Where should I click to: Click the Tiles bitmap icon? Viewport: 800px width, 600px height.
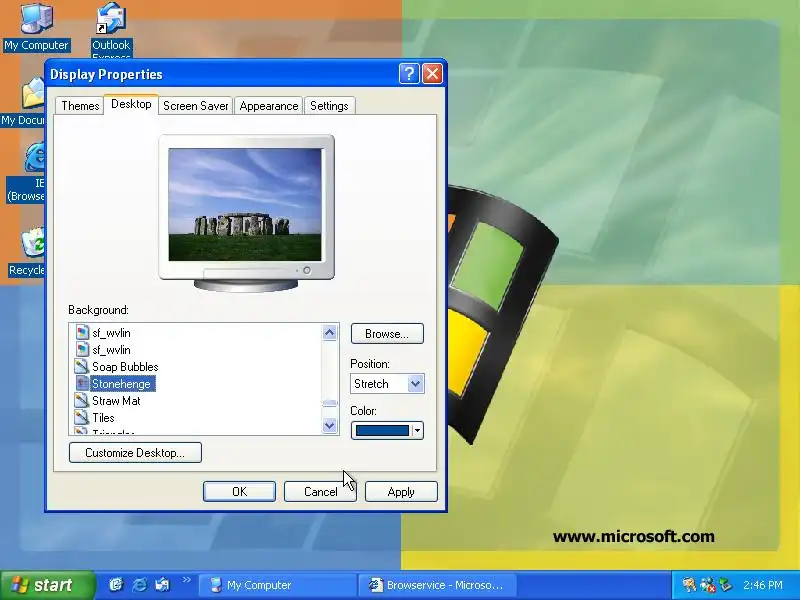pyautogui.click(x=82, y=417)
